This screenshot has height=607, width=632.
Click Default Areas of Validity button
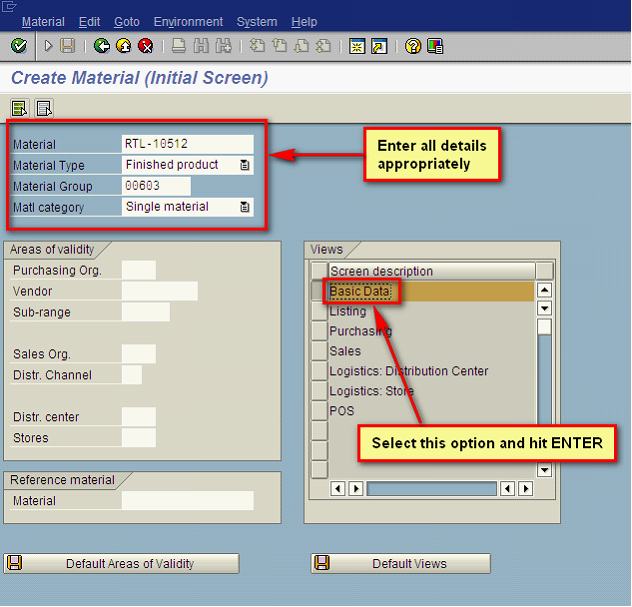point(122,564)
